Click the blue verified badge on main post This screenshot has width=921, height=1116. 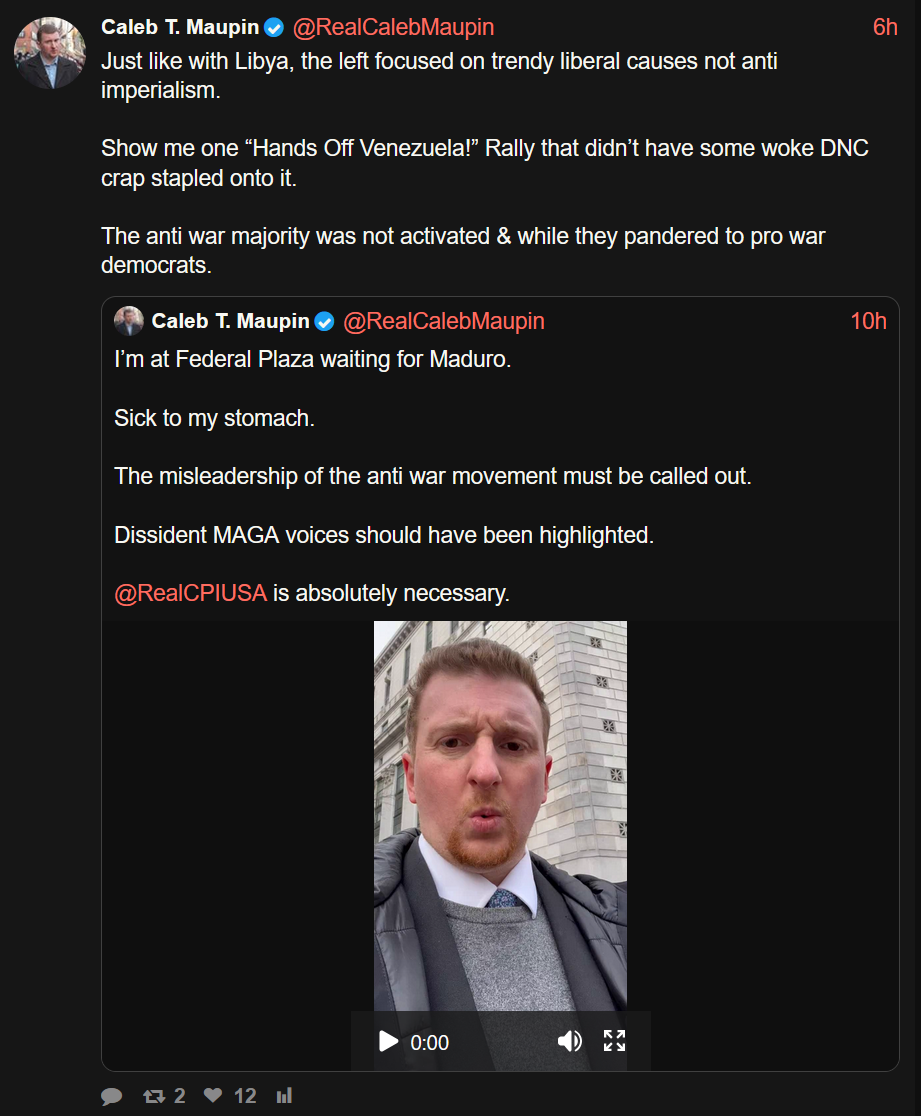coord(274,28)
